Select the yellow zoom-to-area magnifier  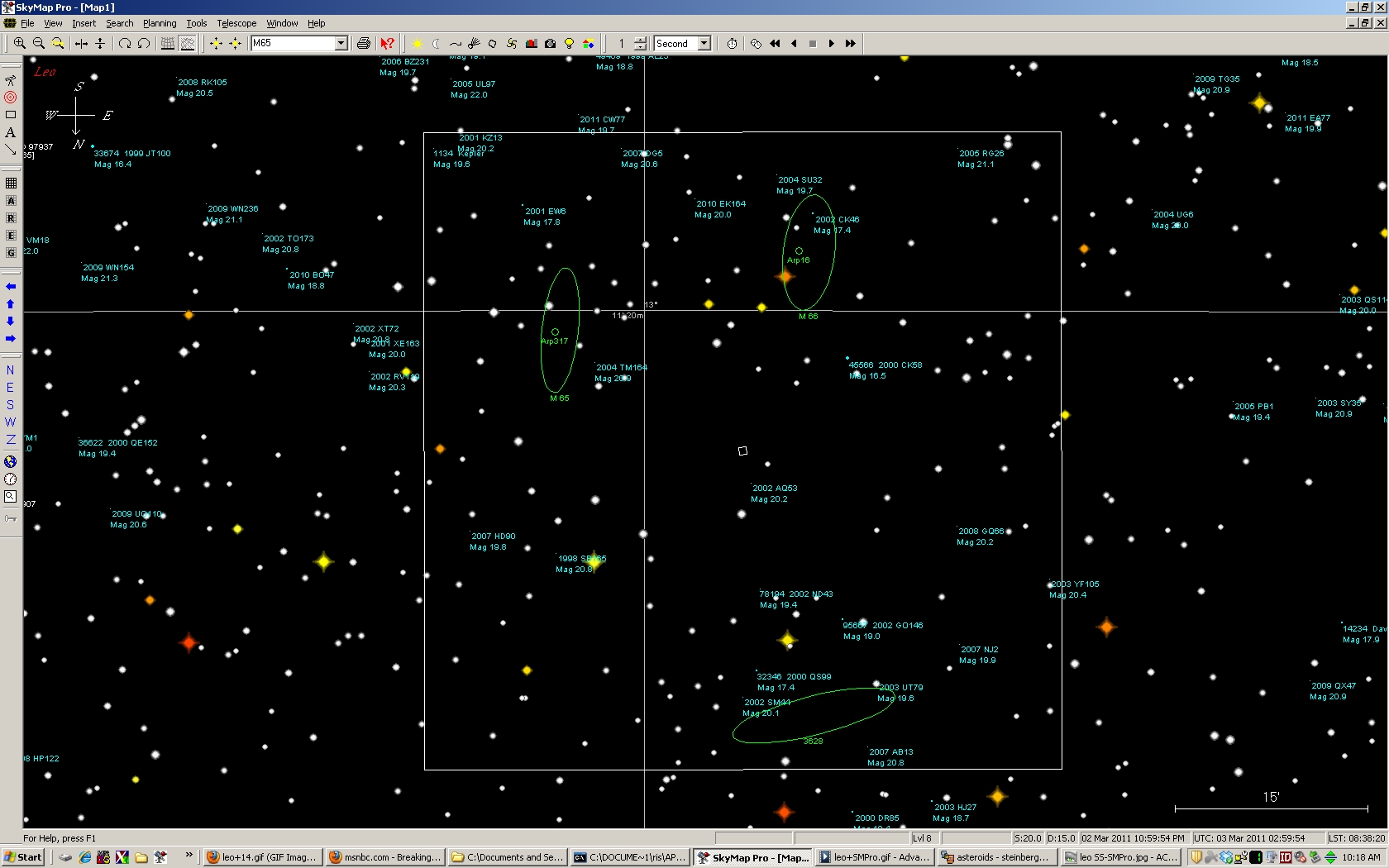57,43
